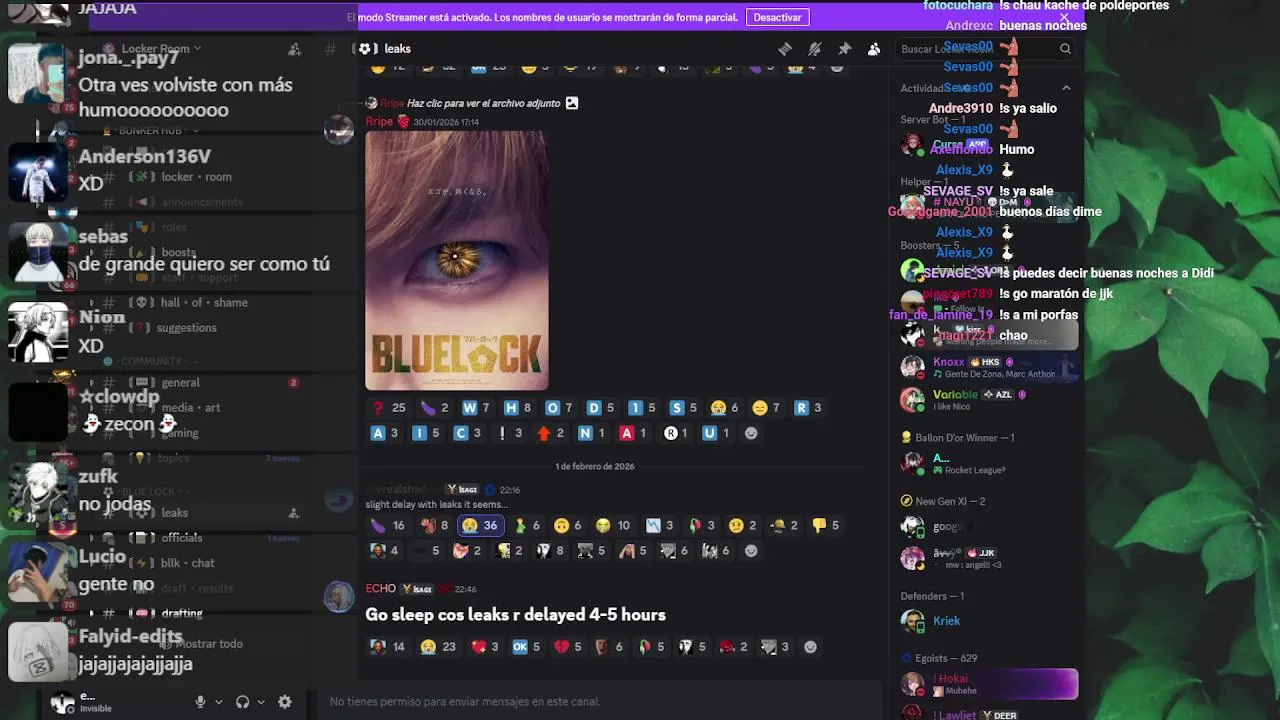Toggle the member list icon
1280x720 pixels.
coord(874,49)
